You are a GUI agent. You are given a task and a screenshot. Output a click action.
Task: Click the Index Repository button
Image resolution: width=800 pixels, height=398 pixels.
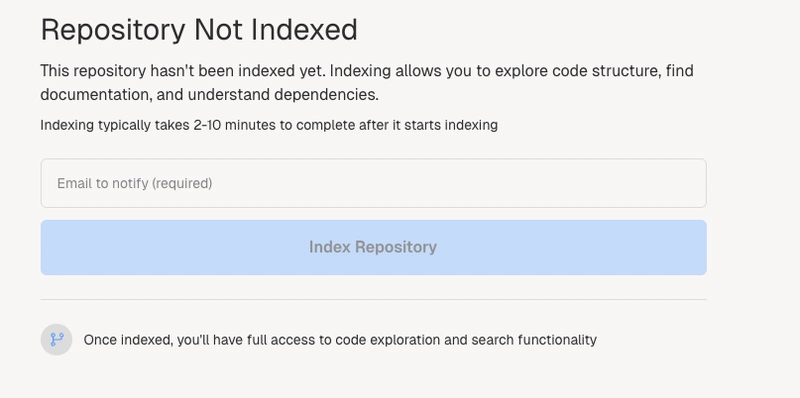point(373,247)
